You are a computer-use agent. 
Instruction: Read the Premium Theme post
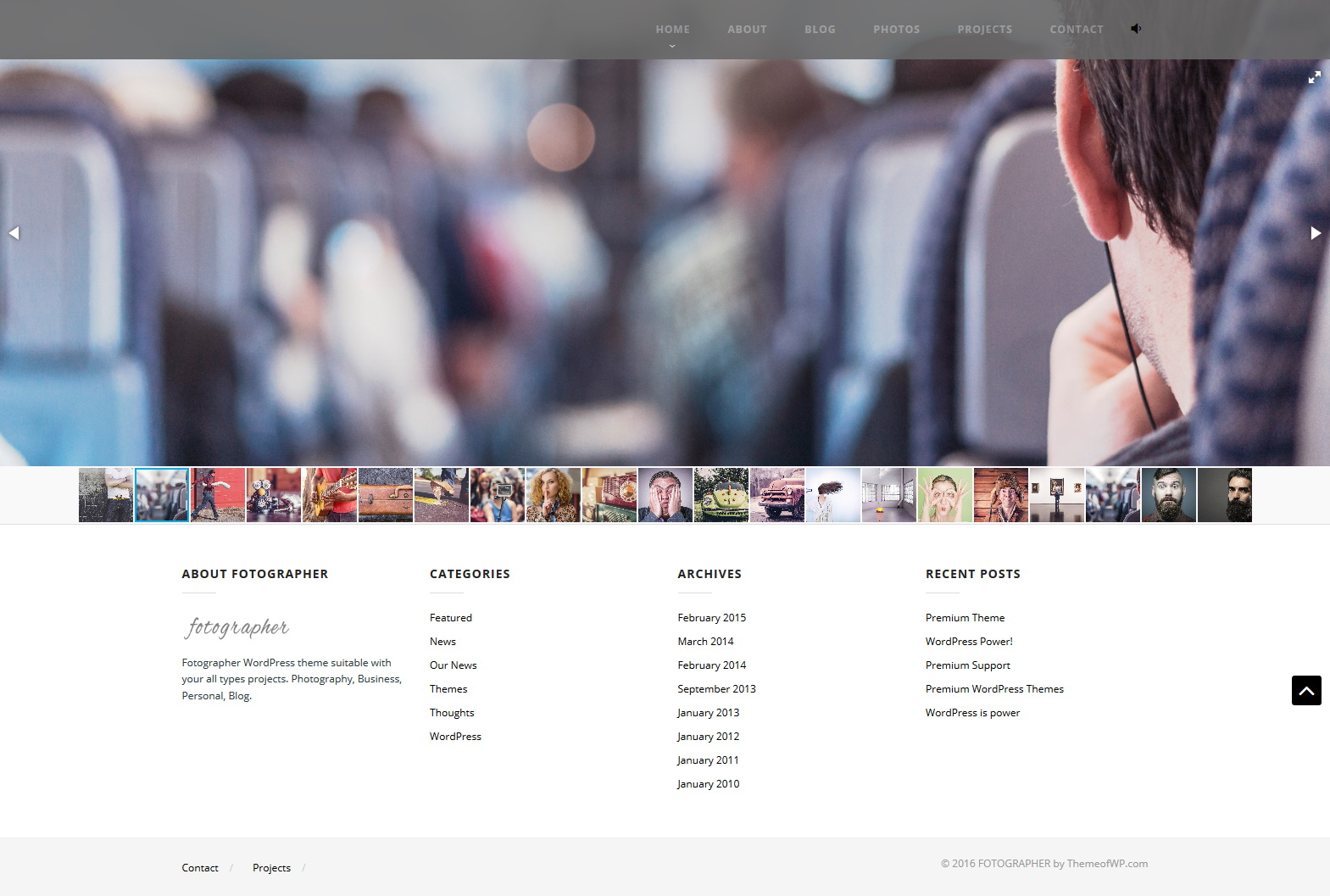tap(966, 618)
